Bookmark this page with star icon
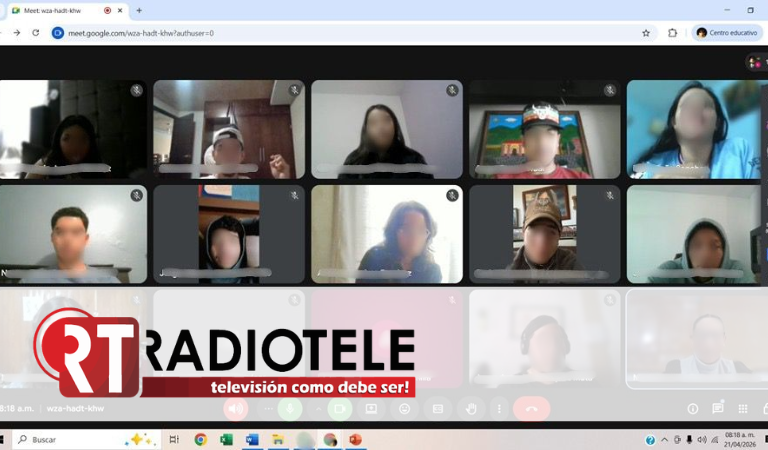 [x=646, y=32]
